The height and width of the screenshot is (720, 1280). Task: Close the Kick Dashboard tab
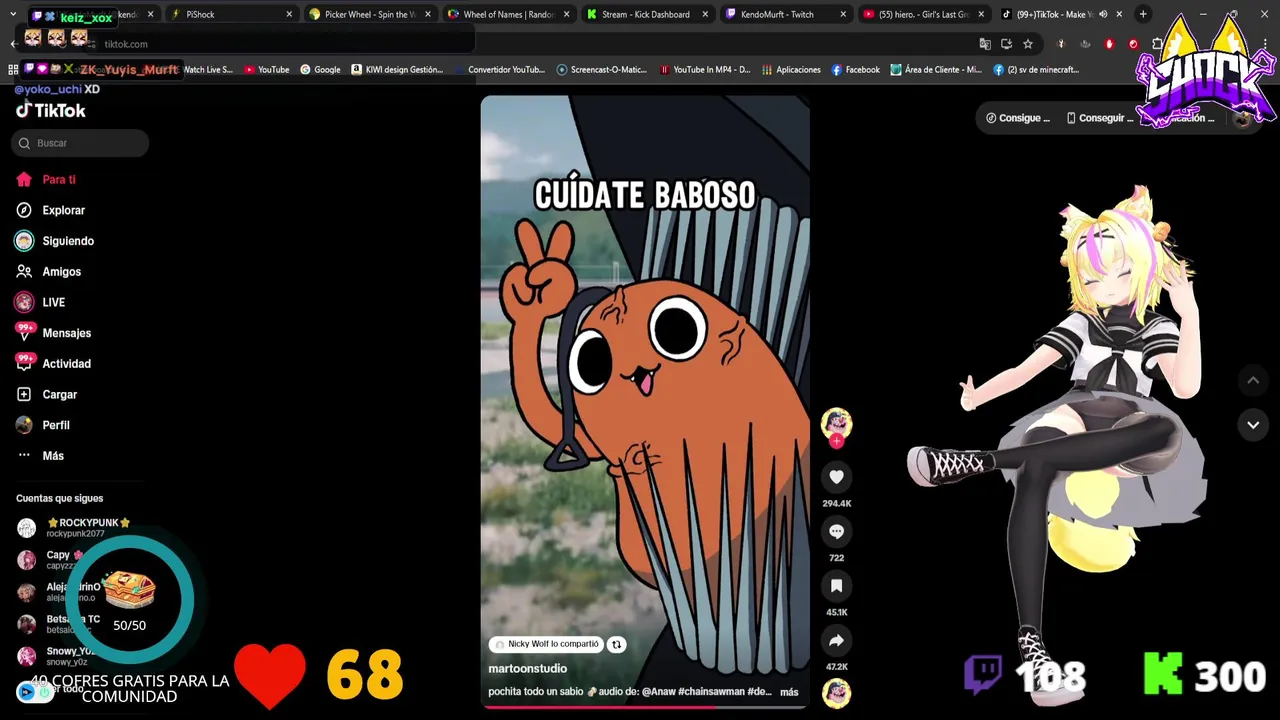[705, 15]
